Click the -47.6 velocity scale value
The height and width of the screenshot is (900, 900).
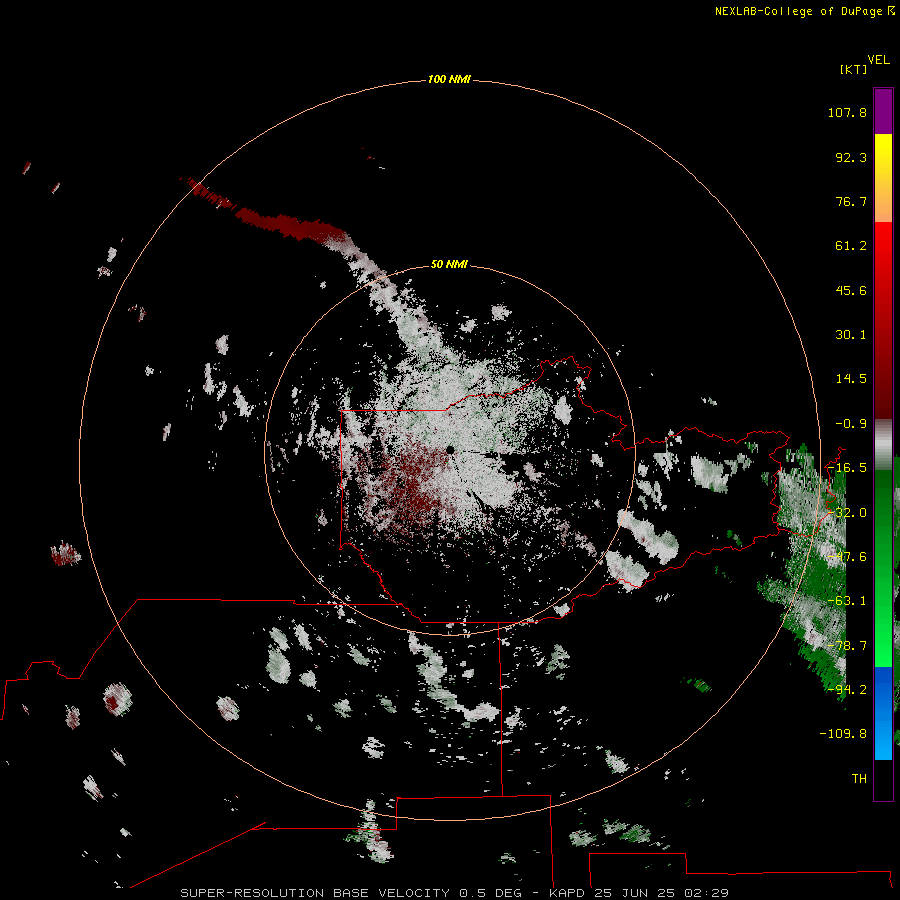[x=847, y=557]
